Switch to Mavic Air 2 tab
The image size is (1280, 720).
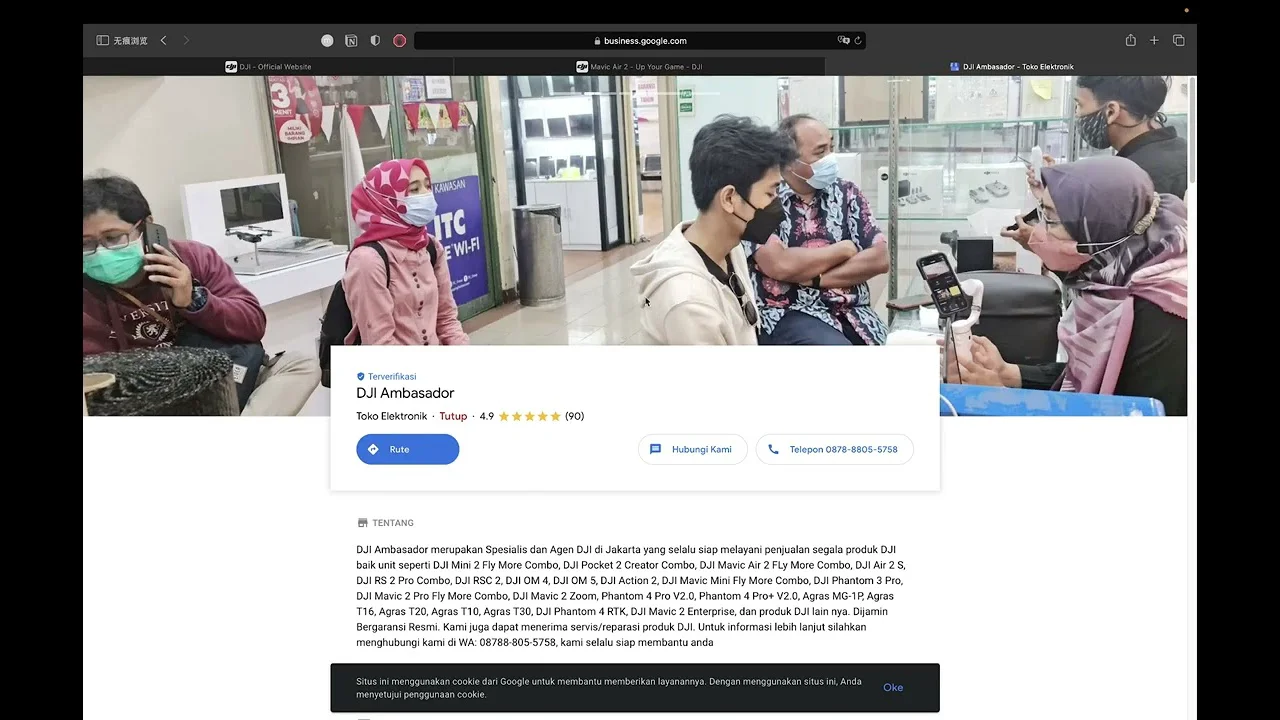pyautogui.click(x=639, y=67)
